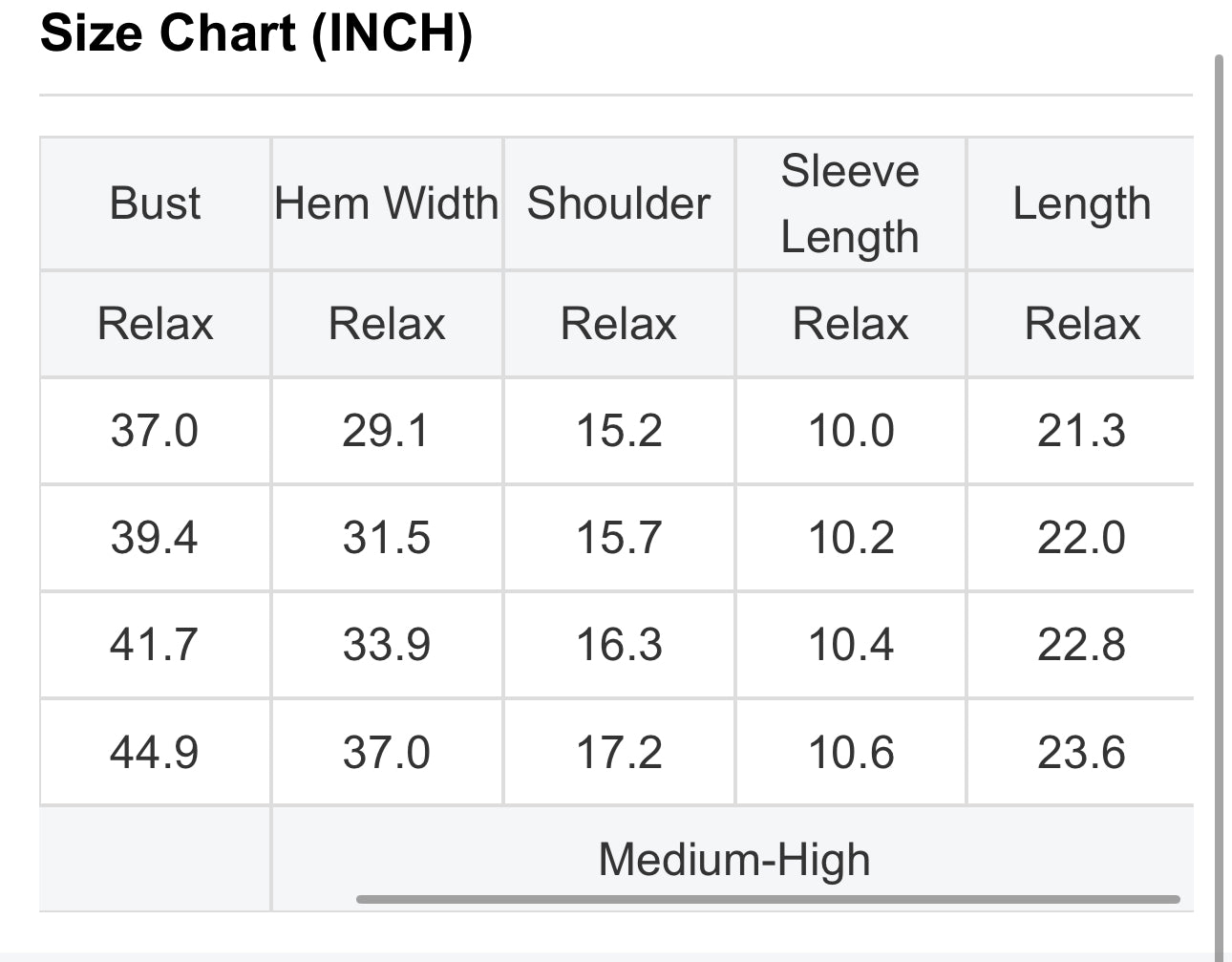
Task: Select the 29.1 hem width value
Action: coord(386,431)
